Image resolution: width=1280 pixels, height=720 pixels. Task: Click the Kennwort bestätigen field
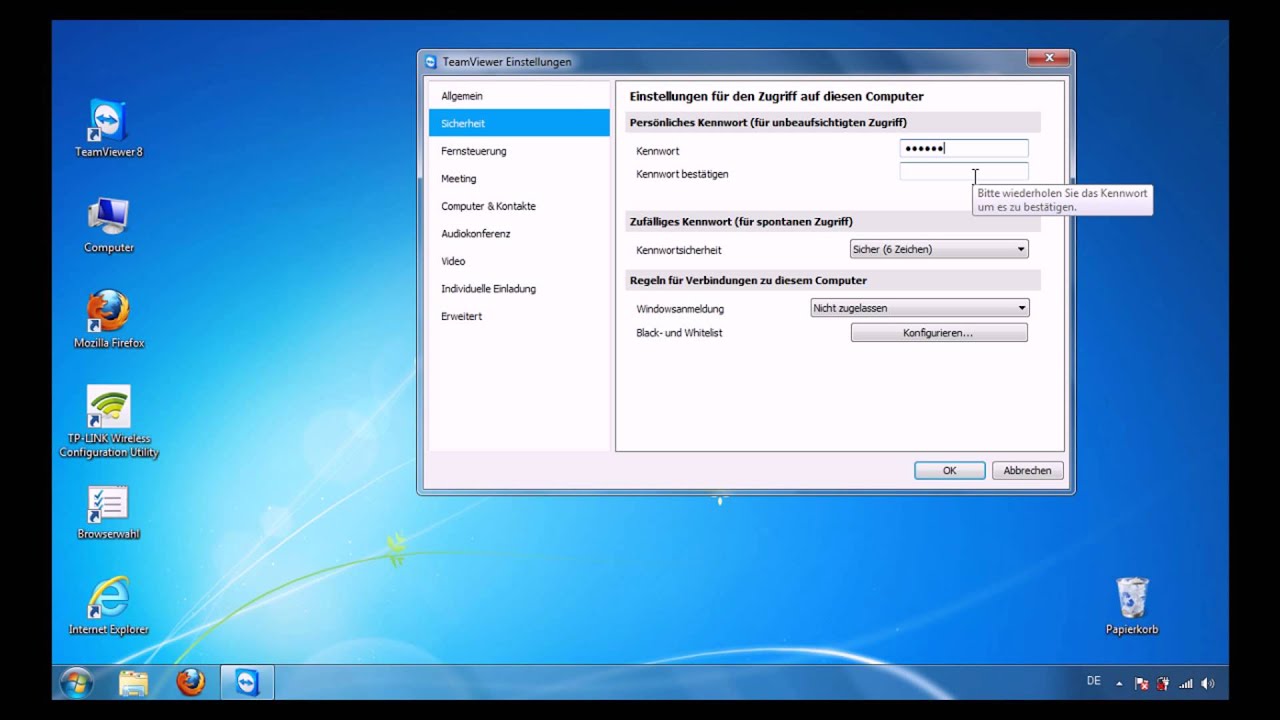point(964,172)
